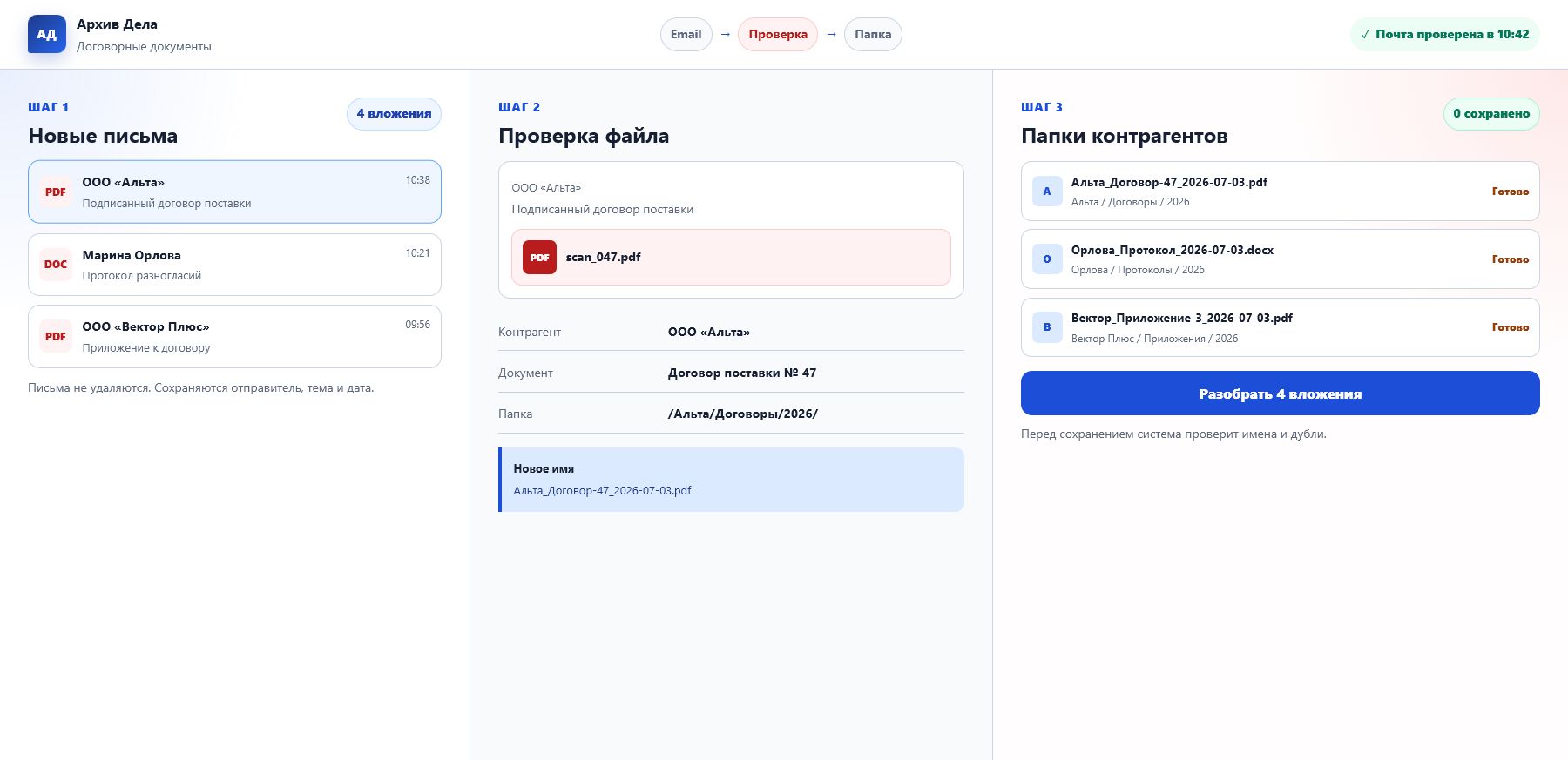This screenshot has width=1568, height=760.
Task: Open the ООО «Альта» email card
Action: click(x=234, y=192)
